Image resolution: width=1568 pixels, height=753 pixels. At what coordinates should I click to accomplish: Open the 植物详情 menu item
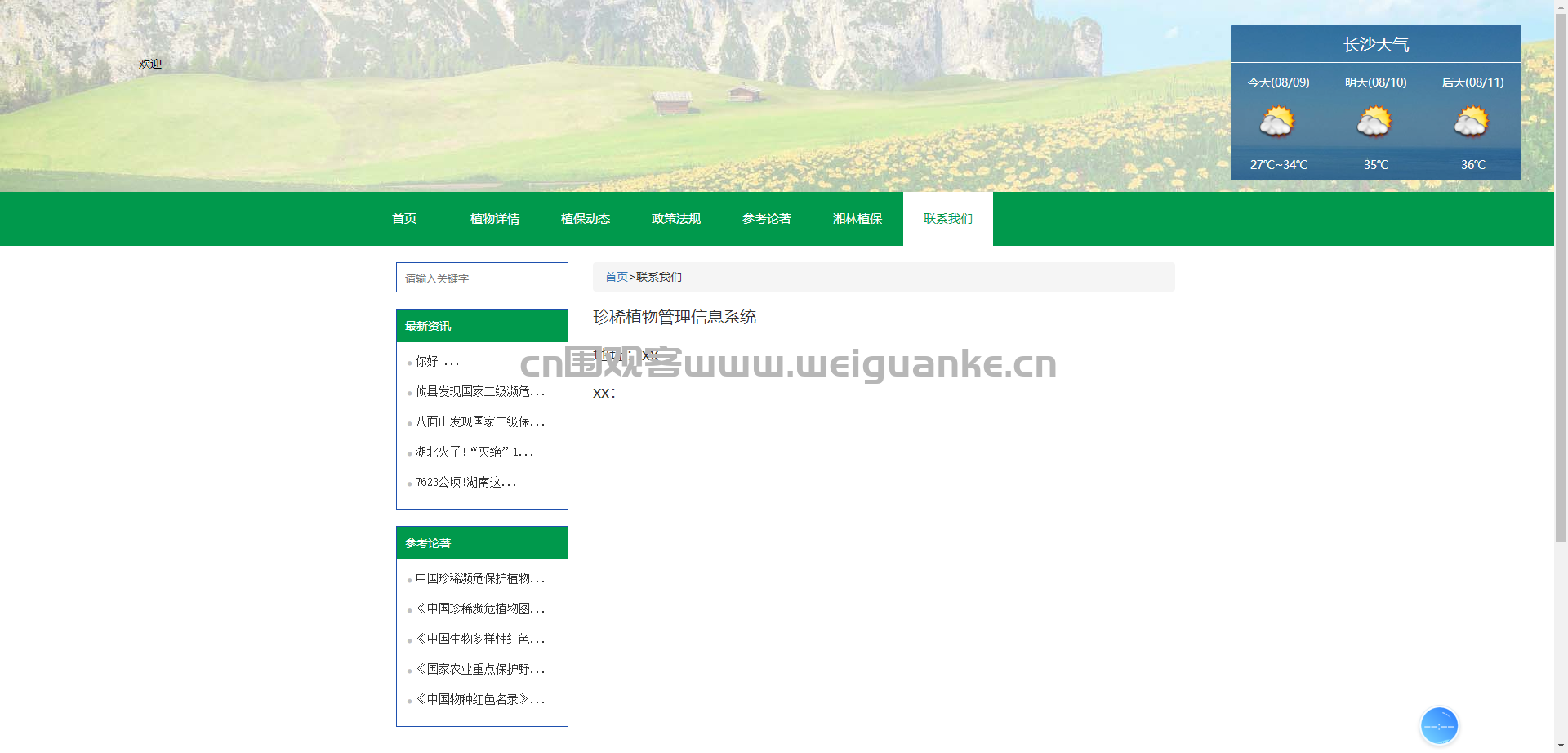pyautogui.click(x=495, y=219)
